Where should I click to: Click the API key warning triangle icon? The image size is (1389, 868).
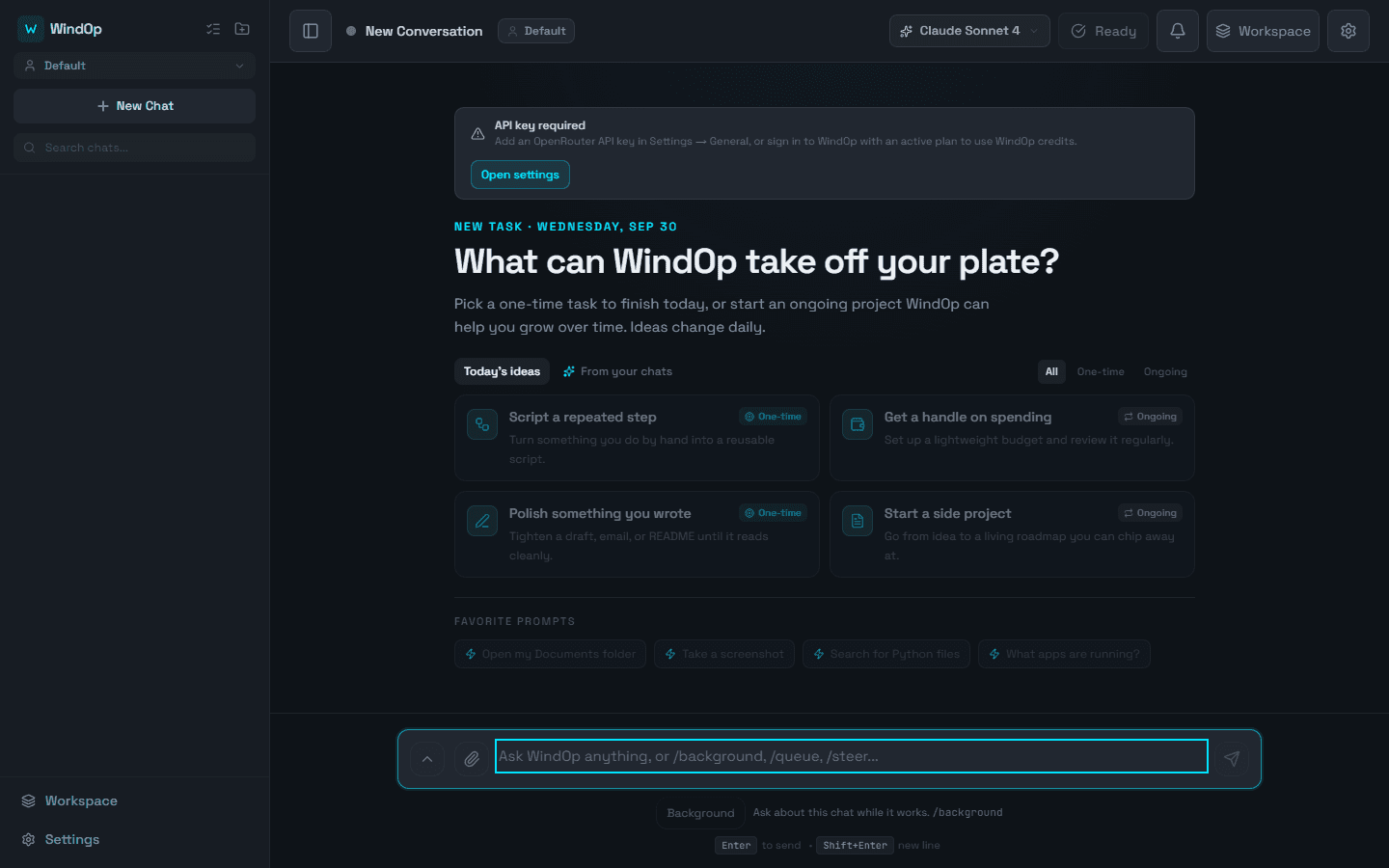pyautogui.click(x=477, y=134)
